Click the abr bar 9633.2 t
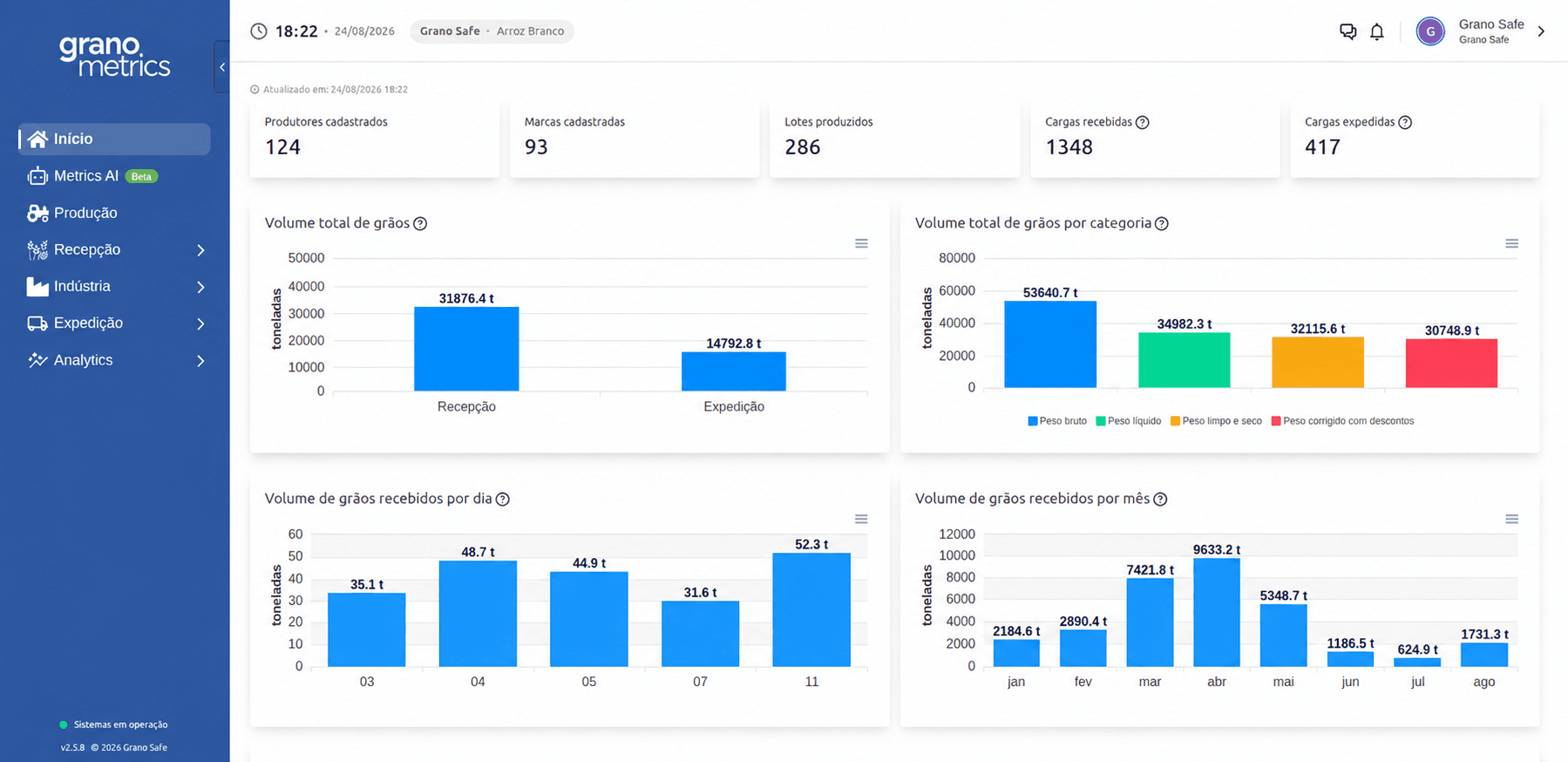The height and width of the screenshot is (762, 1568). (x=1217, y=613)
